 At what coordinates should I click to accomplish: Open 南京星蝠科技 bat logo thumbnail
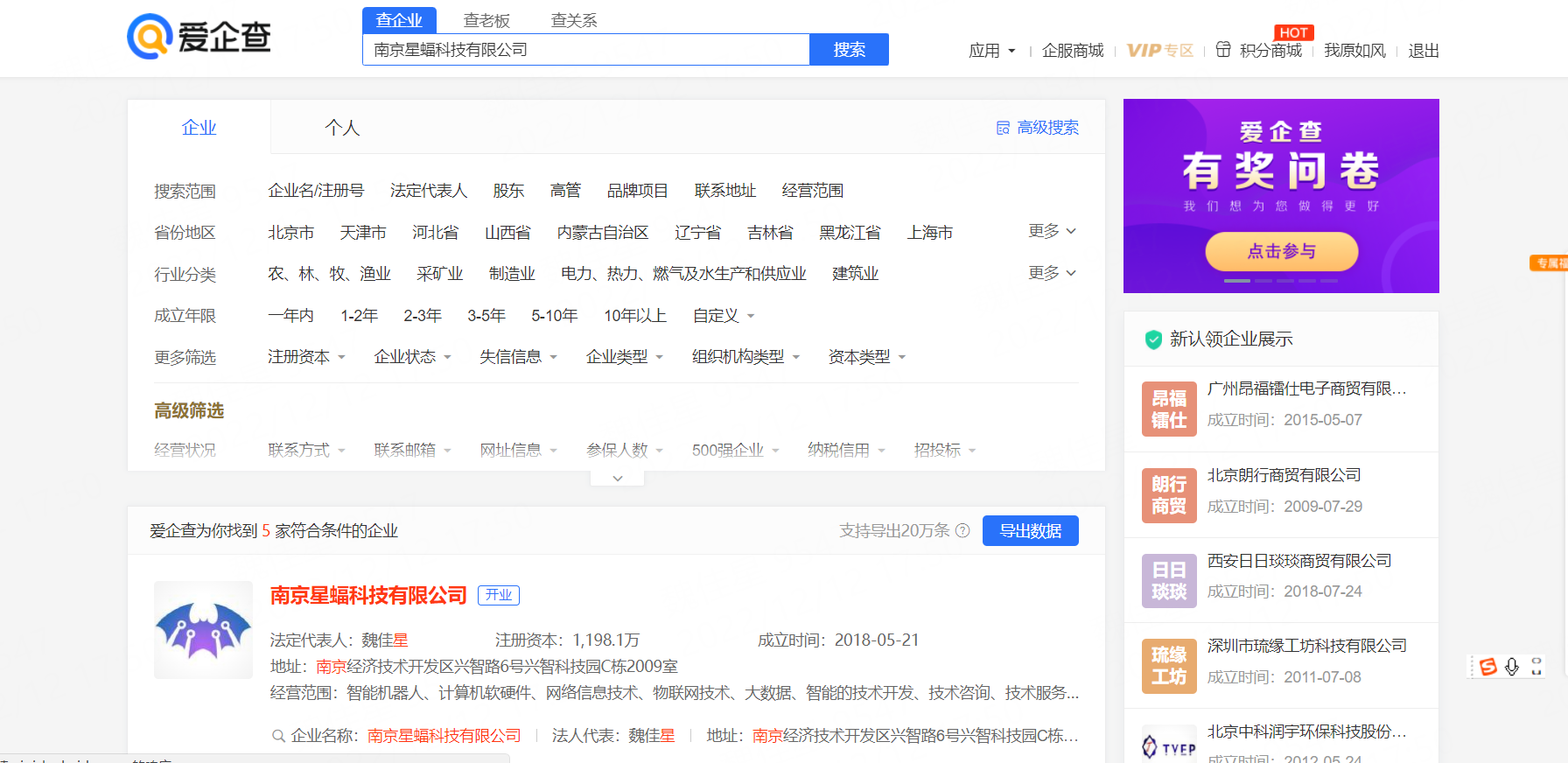tap(203, 630)
